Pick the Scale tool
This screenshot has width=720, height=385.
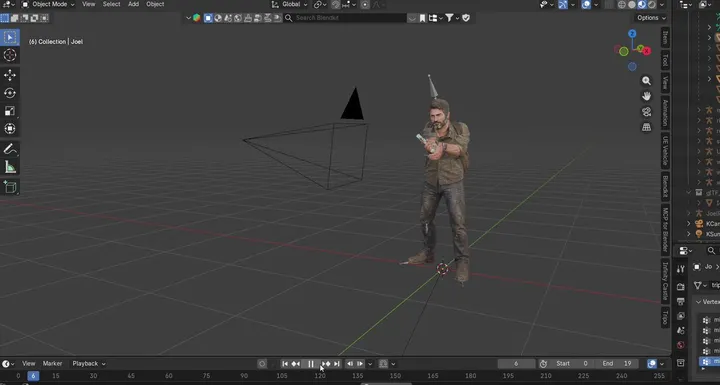(x=10, y=111)
